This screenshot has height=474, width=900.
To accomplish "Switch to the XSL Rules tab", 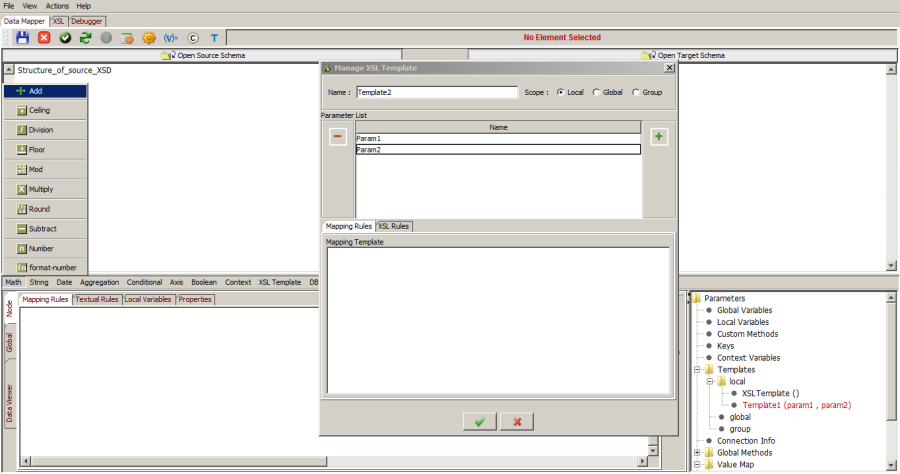I will tap(393, 226).
